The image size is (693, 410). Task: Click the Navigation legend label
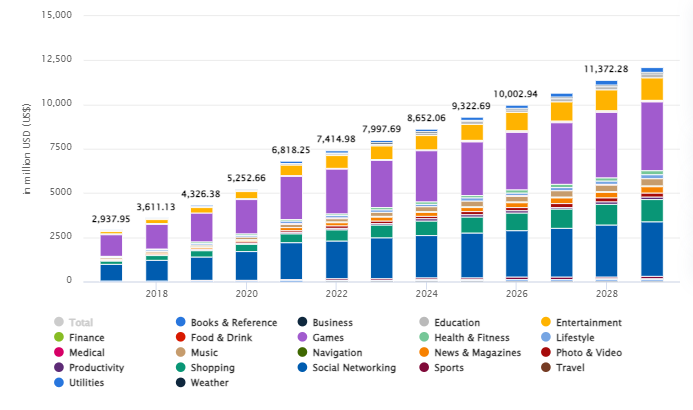(x=337, y=353)
